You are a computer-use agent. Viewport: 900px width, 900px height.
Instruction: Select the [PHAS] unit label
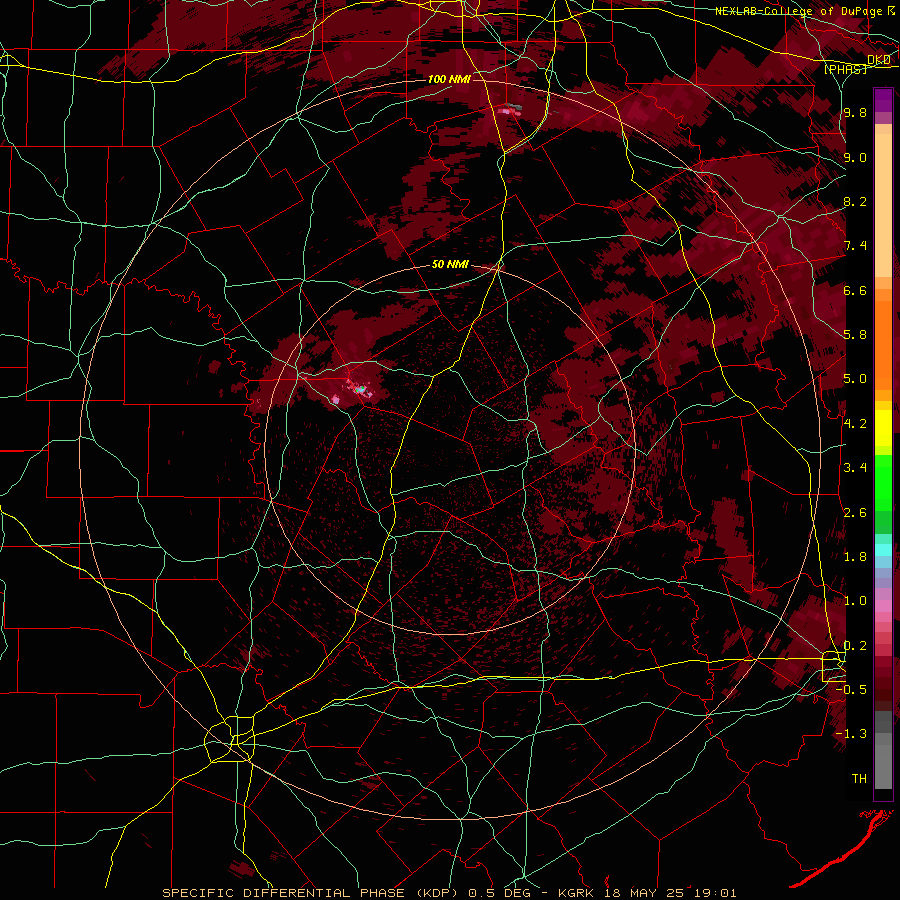[x=845, y=69]
